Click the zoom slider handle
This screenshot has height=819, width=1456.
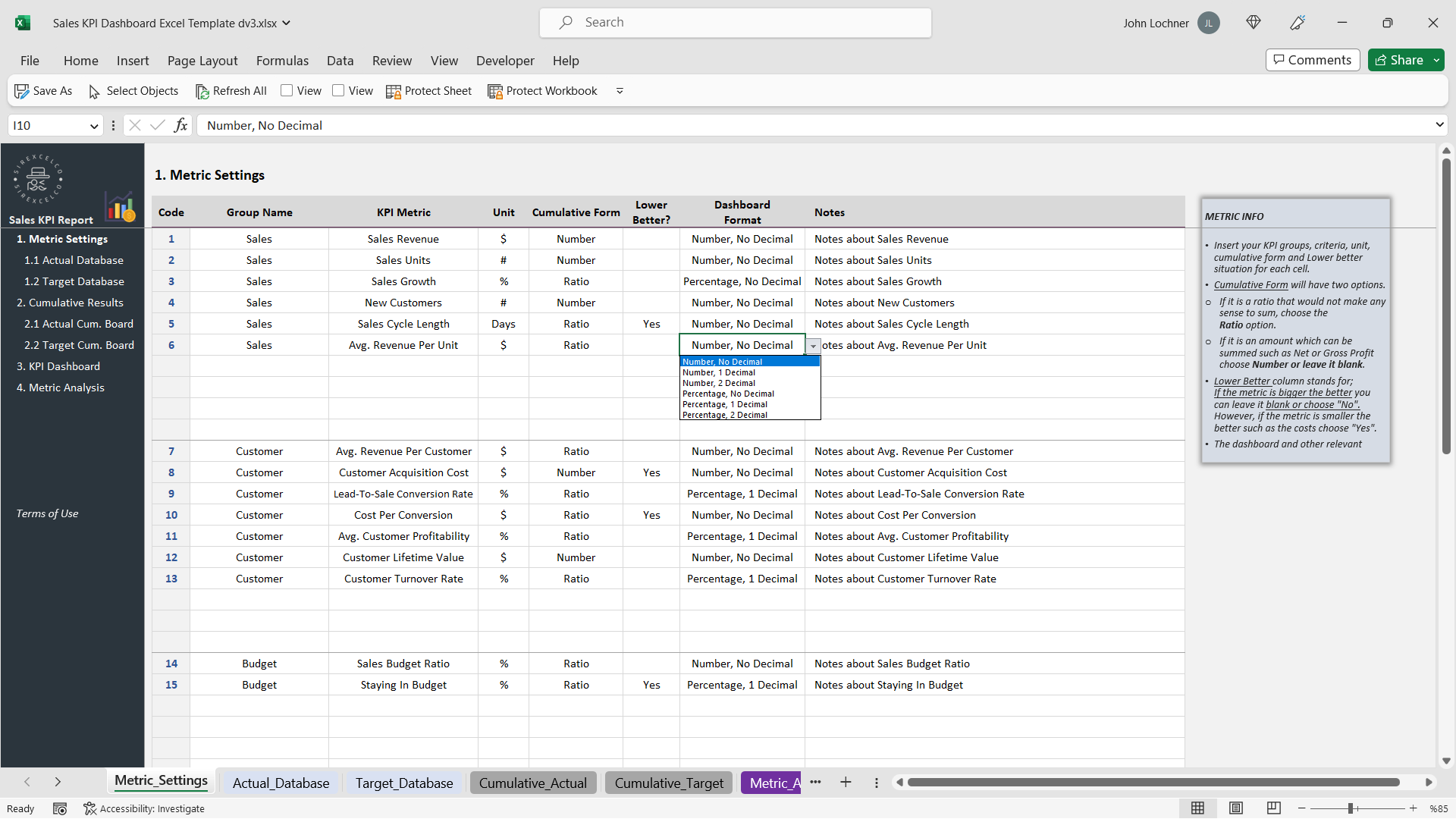[1351, 808]
